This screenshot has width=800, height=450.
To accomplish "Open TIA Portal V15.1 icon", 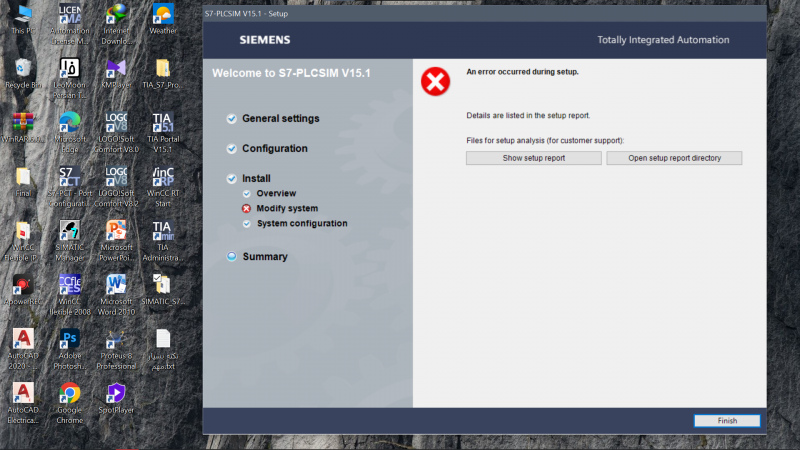I will coord(163,133).
